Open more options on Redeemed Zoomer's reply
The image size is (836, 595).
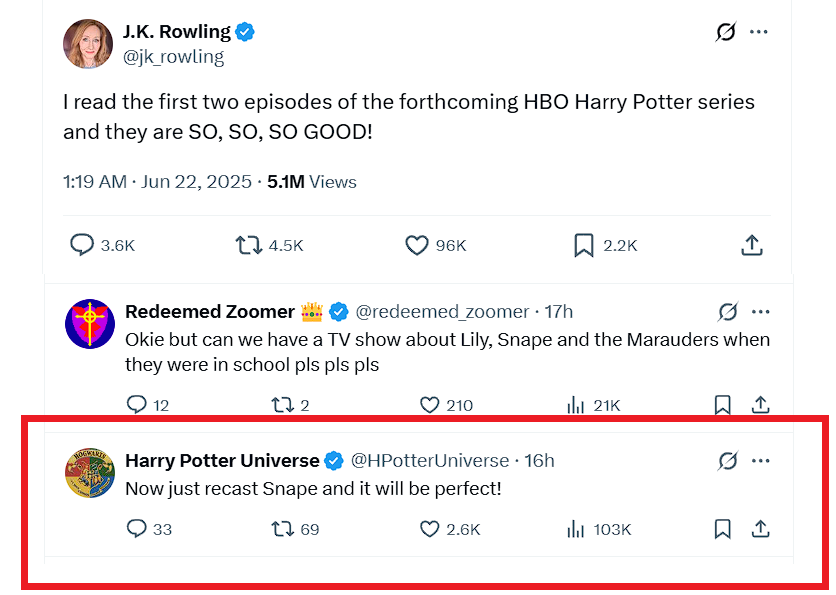click(x=760, y=311)
